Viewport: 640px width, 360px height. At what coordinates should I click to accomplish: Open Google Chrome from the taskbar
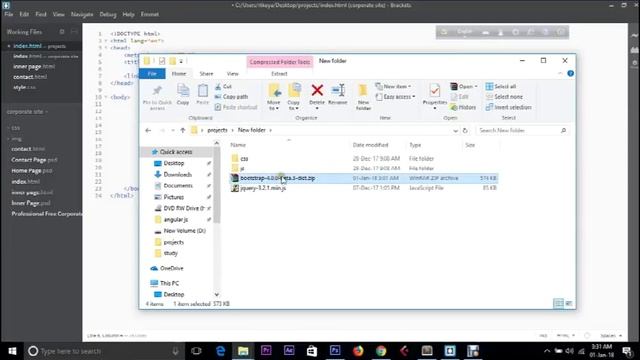[x=381, y=351]
